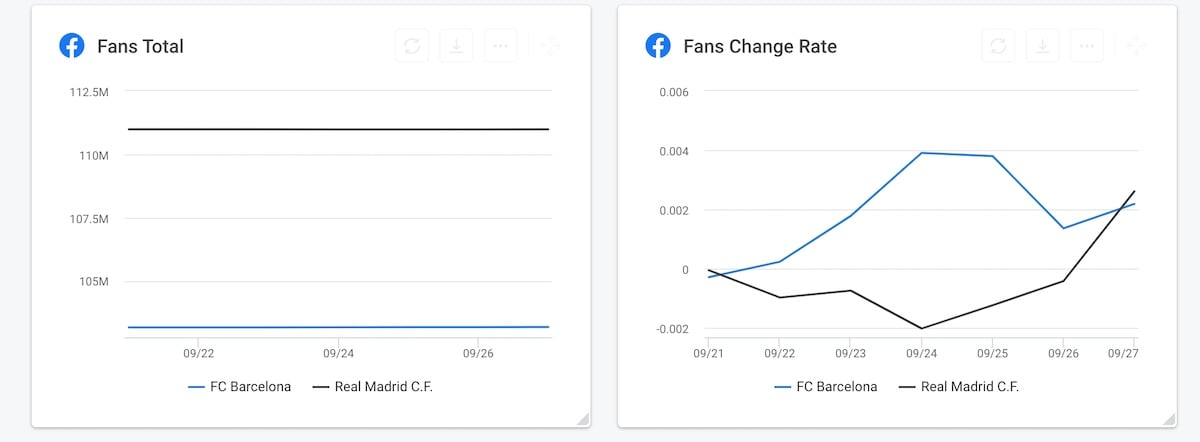
Task: Download the Fans Total chart
Action: (x=456, y=46)
